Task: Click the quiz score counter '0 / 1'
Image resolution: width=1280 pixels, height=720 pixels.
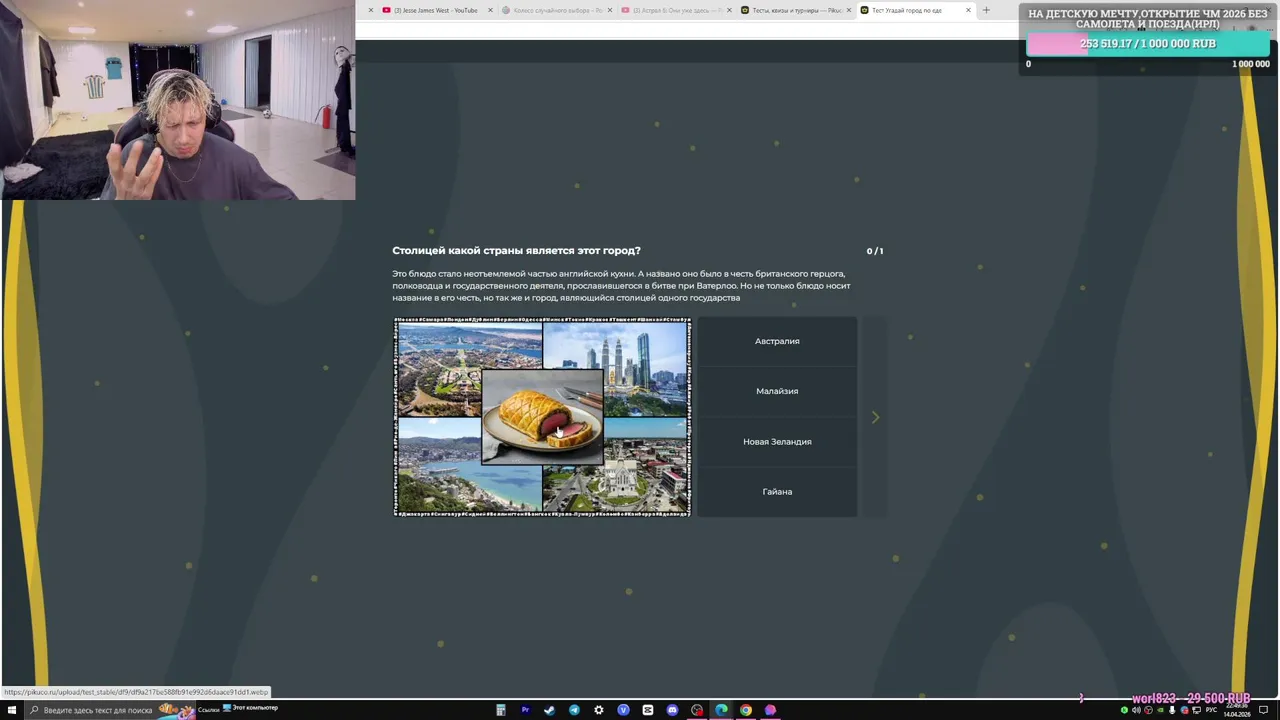Action: 875,251
